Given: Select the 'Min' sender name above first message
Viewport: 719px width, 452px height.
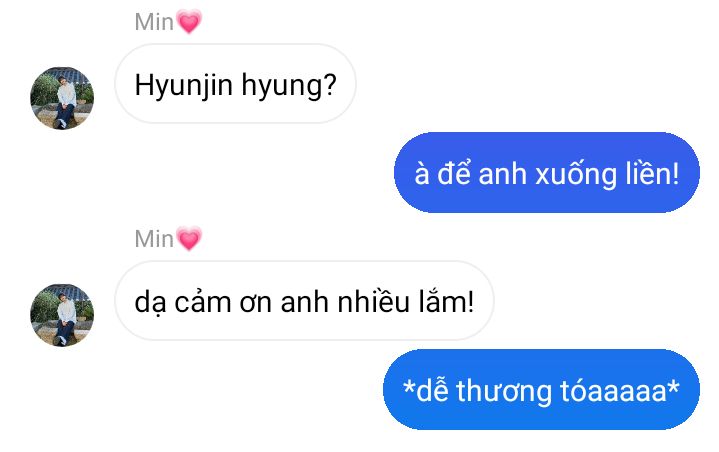Looking at the screenshot, I should (154, 22).
